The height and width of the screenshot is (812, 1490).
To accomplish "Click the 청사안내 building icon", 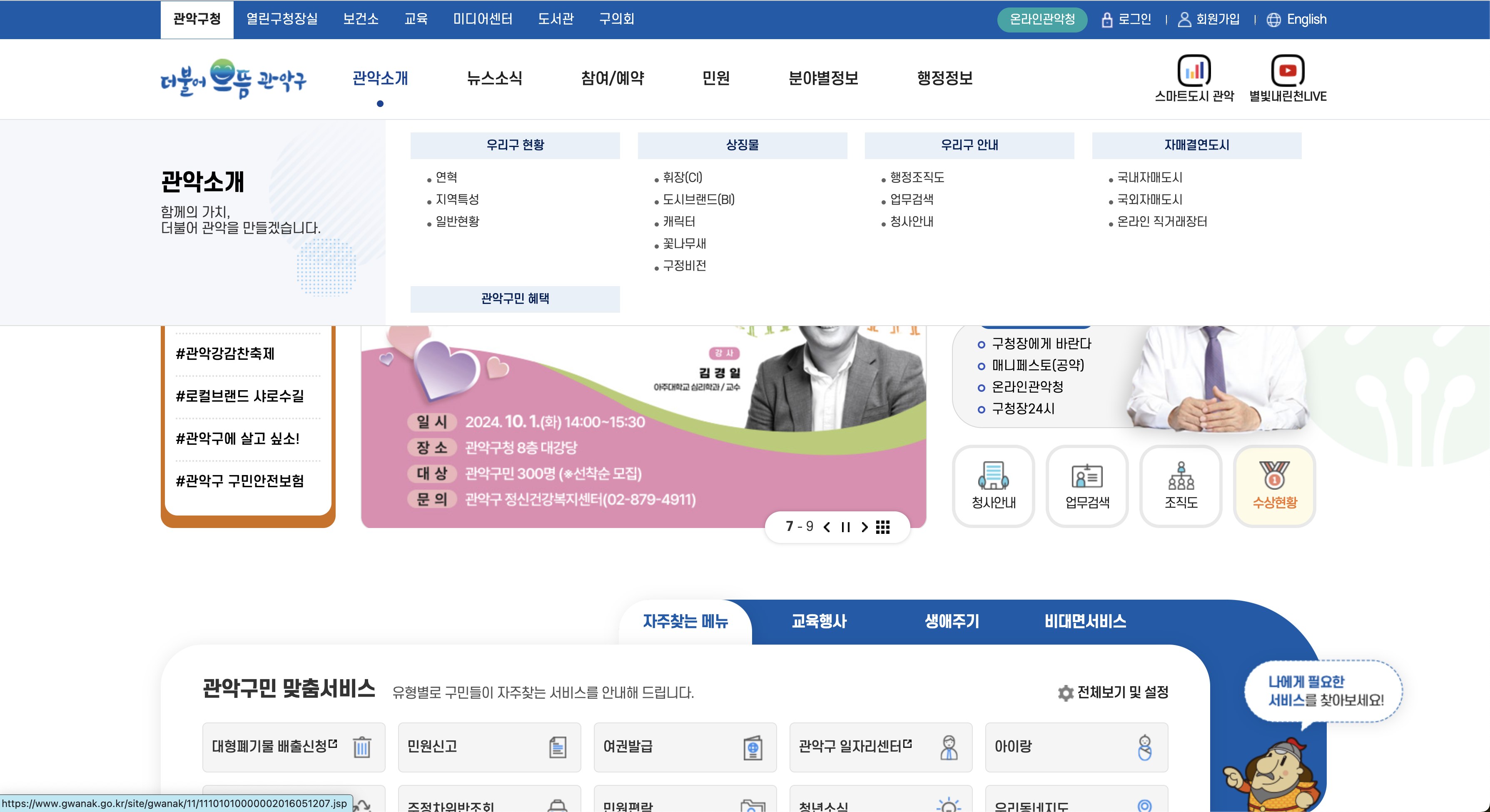I will click(993, 476).
